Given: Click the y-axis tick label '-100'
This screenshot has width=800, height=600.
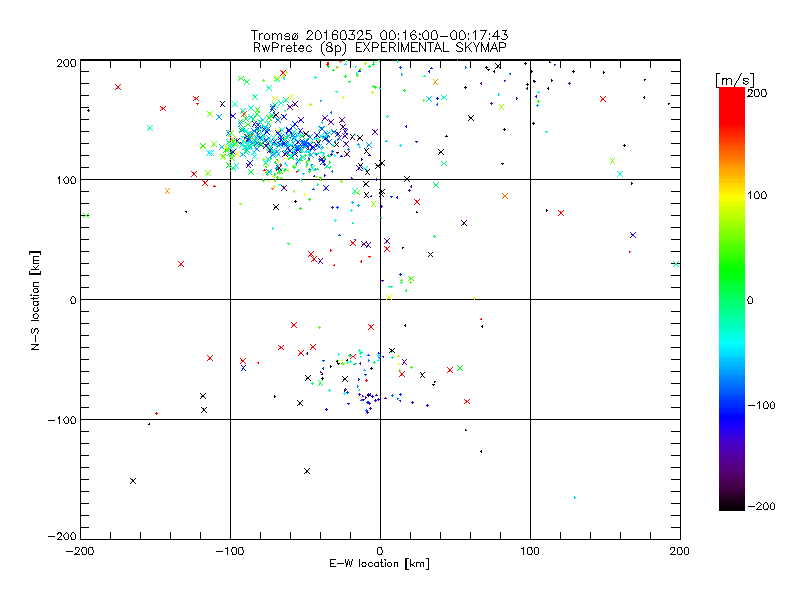Looking at the screenshot, I should coord(62,420).
